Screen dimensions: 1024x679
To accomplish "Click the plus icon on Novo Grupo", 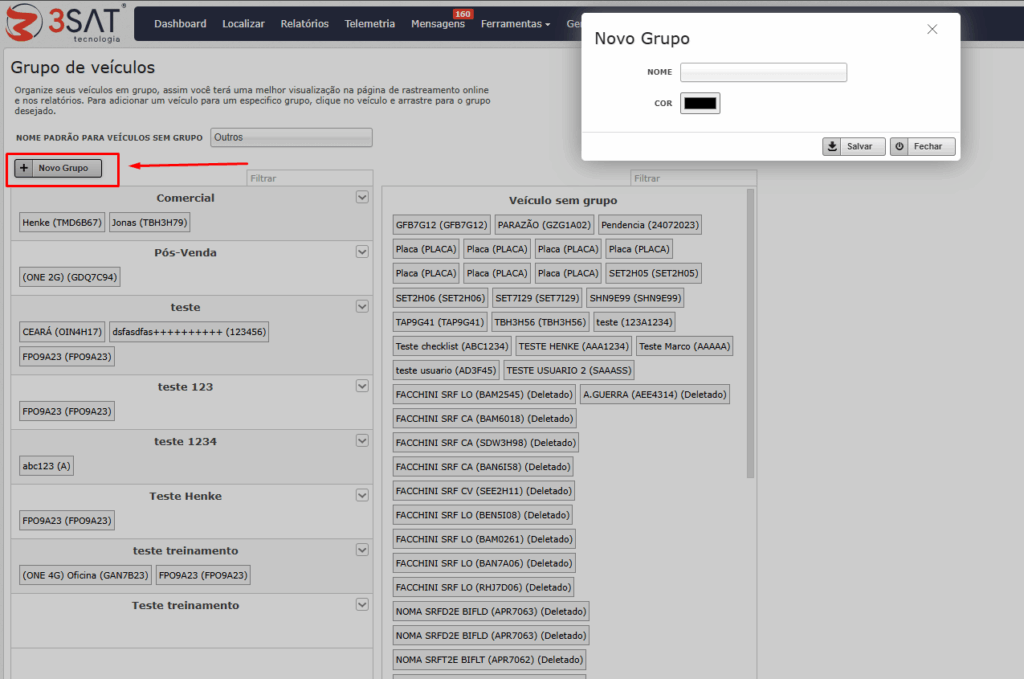I will [25, 168].
